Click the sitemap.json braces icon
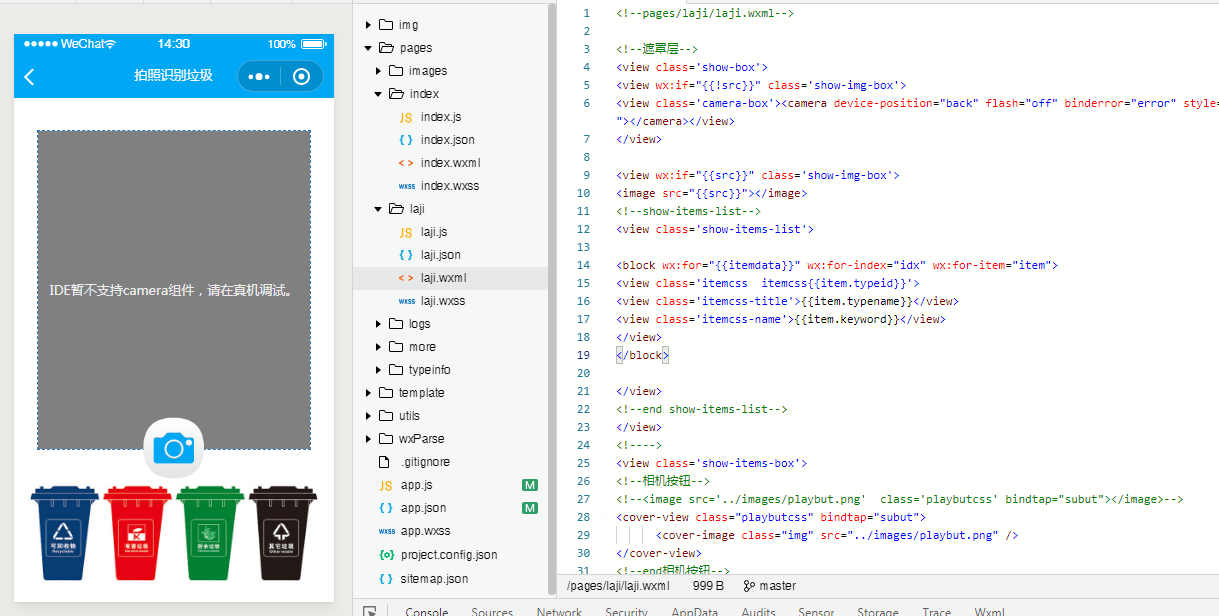Viewport: 1219px width, 616px height. pyautogui.click(x=386, y=578)
